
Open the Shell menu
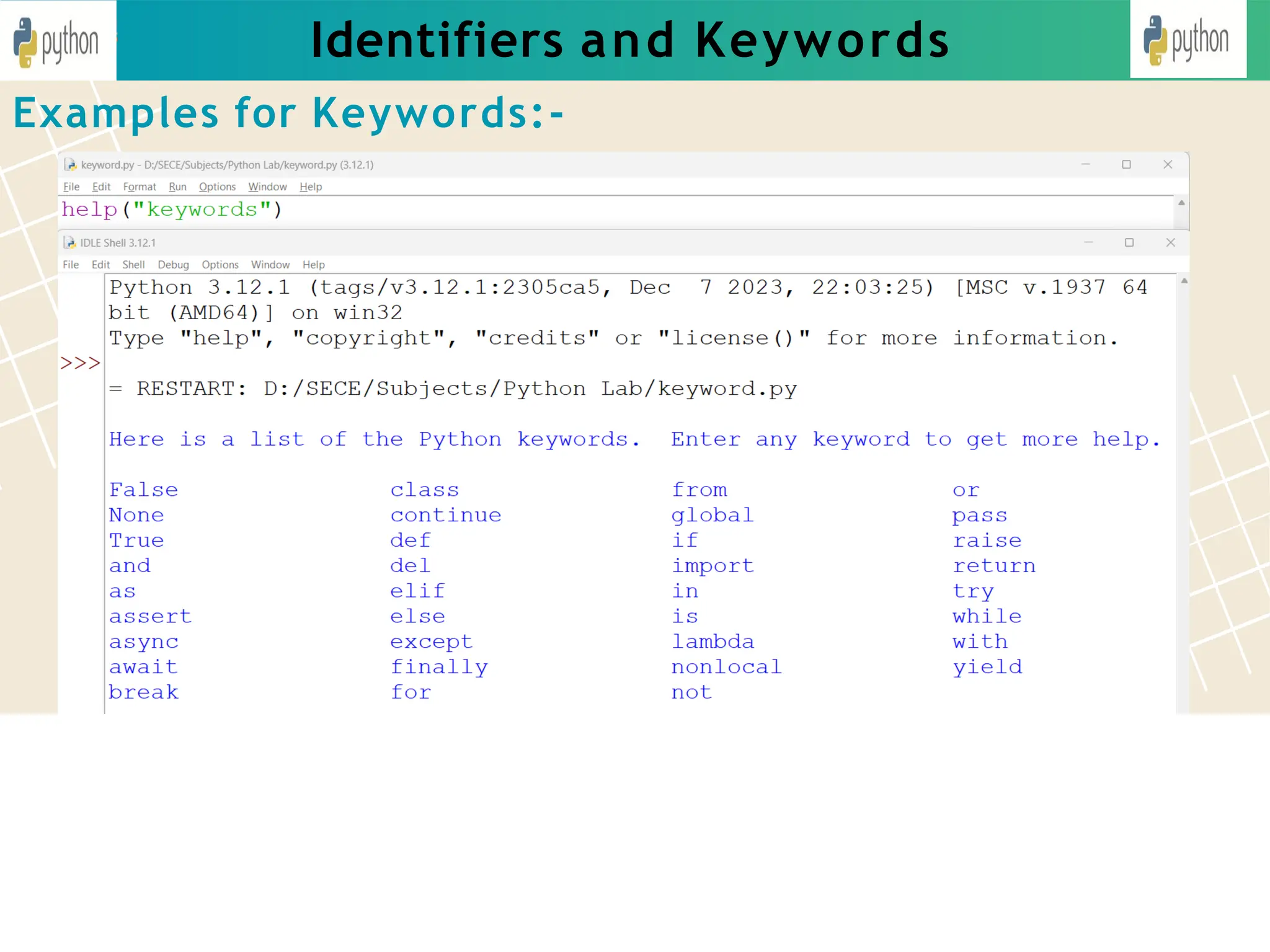point(133,265)
